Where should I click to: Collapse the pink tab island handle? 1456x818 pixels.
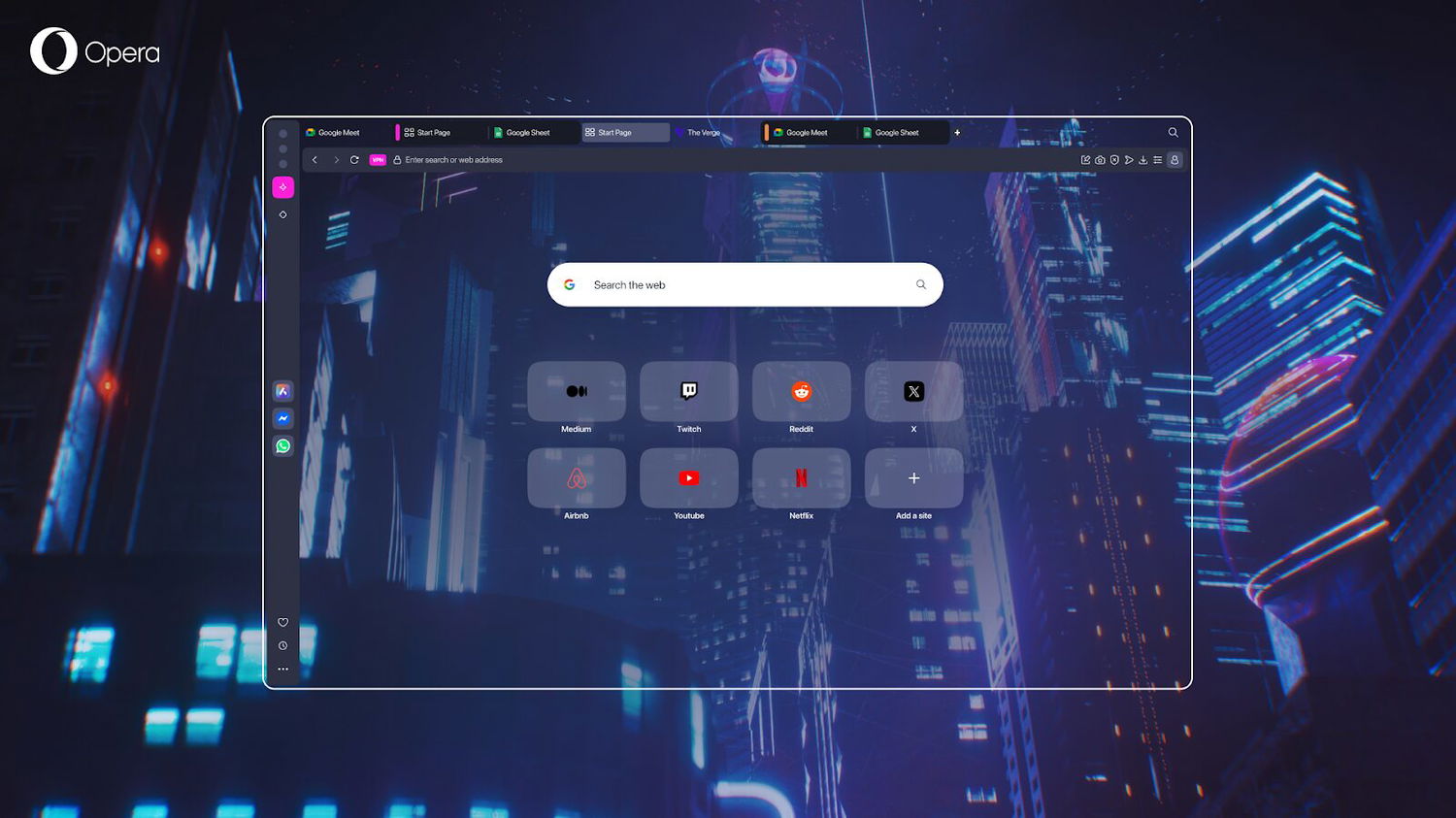[397, 133]
